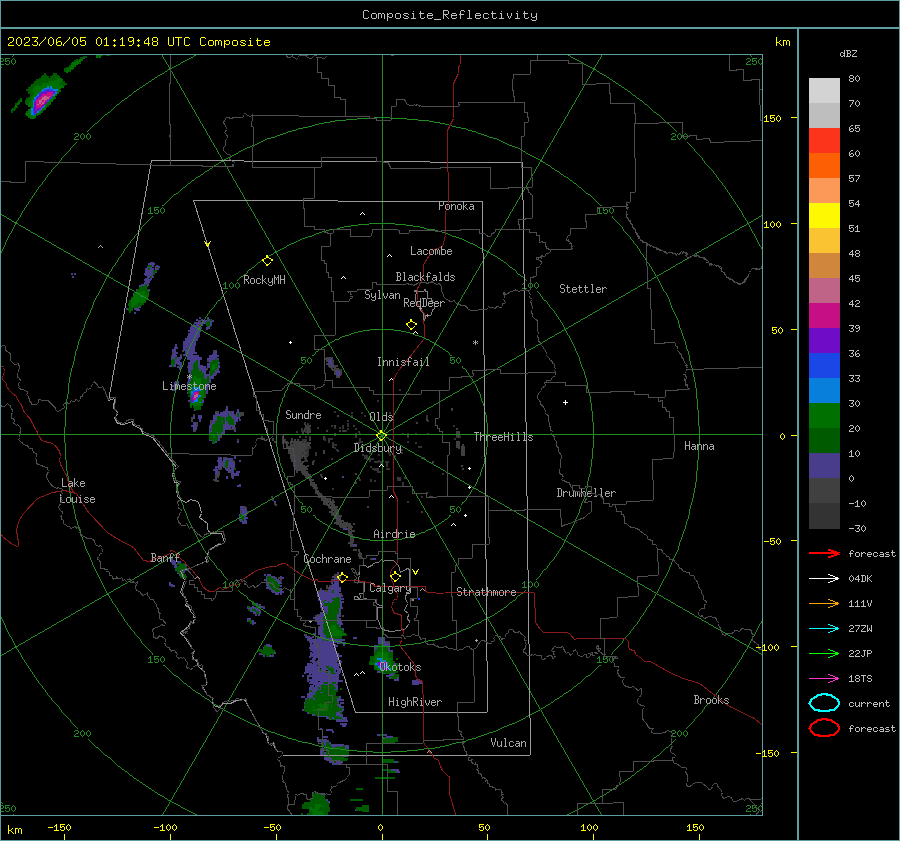Click the Blackfalds town label
Screen dimensions: 900x841
[425, 277]
